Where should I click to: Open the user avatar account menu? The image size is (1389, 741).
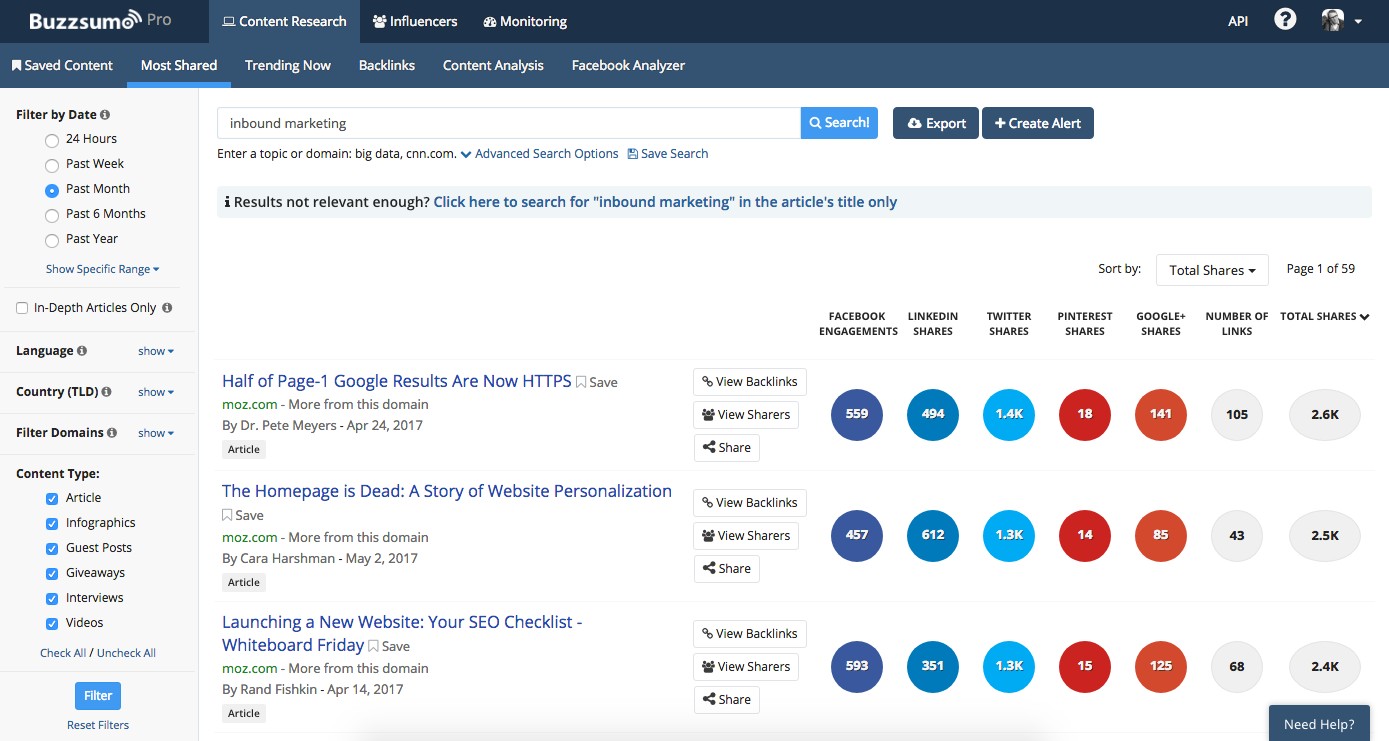(x=1342, y=20)
